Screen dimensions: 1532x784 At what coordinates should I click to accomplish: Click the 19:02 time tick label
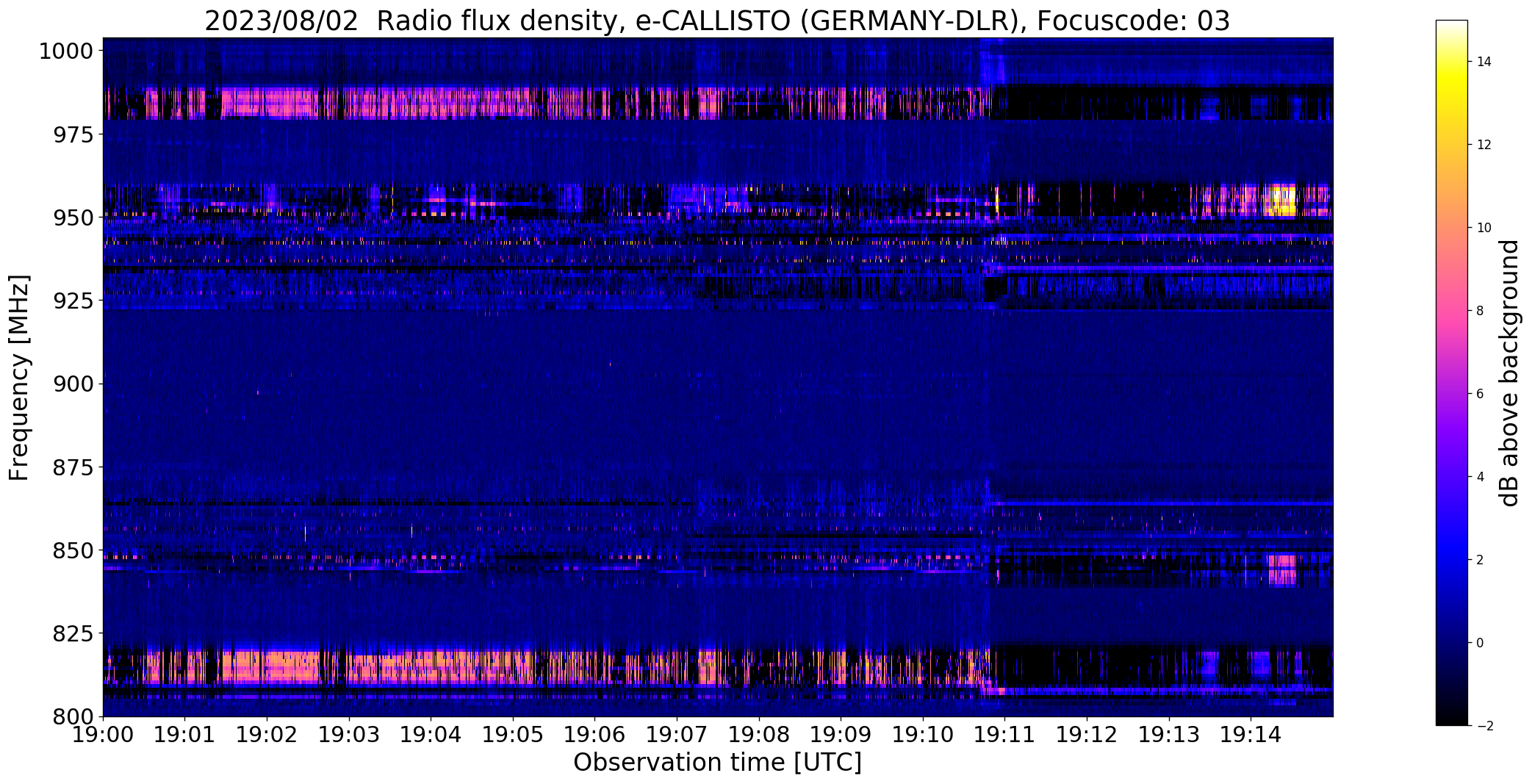[267, 734]
